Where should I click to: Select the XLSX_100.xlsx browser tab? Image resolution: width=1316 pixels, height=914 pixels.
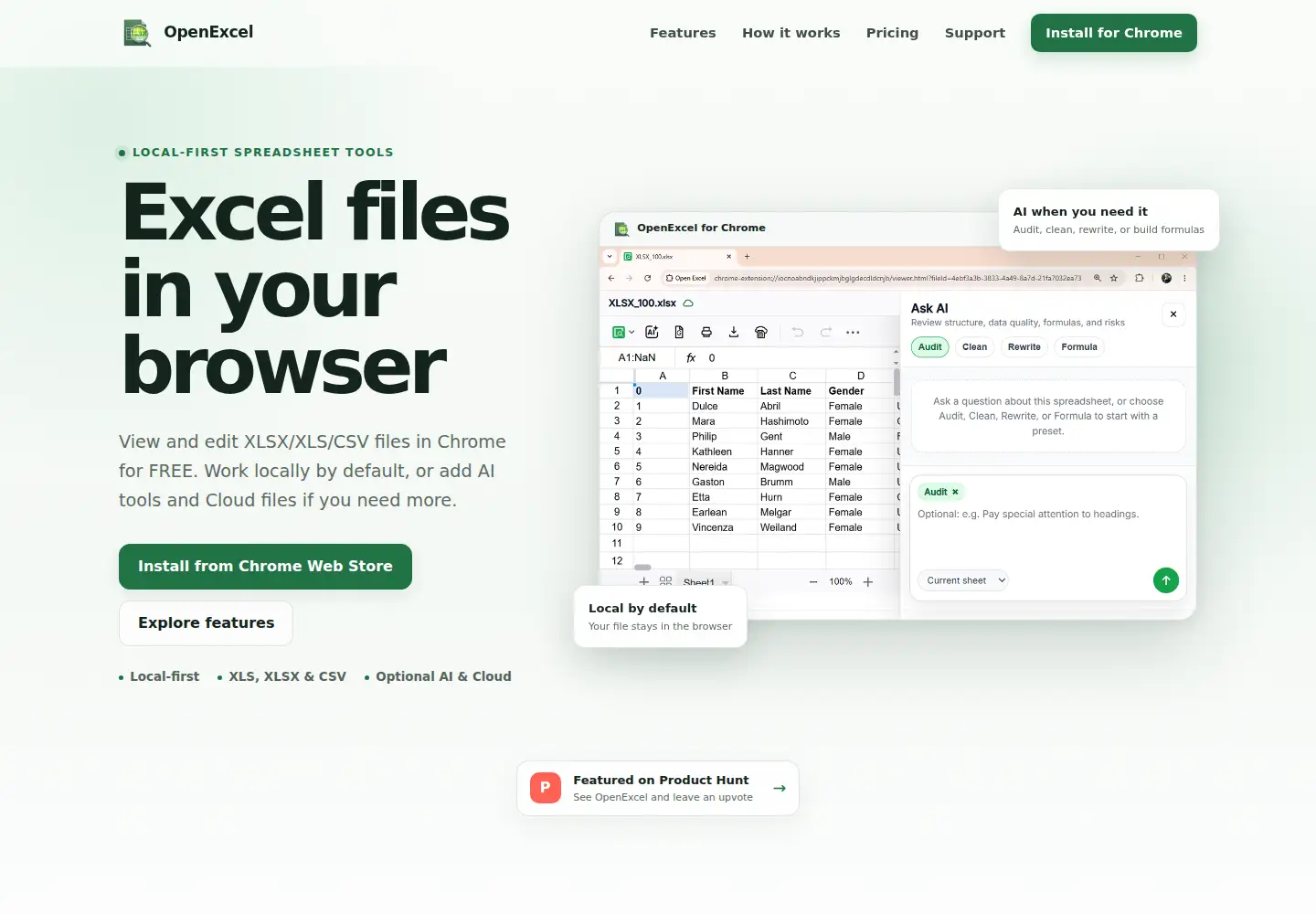676,257
